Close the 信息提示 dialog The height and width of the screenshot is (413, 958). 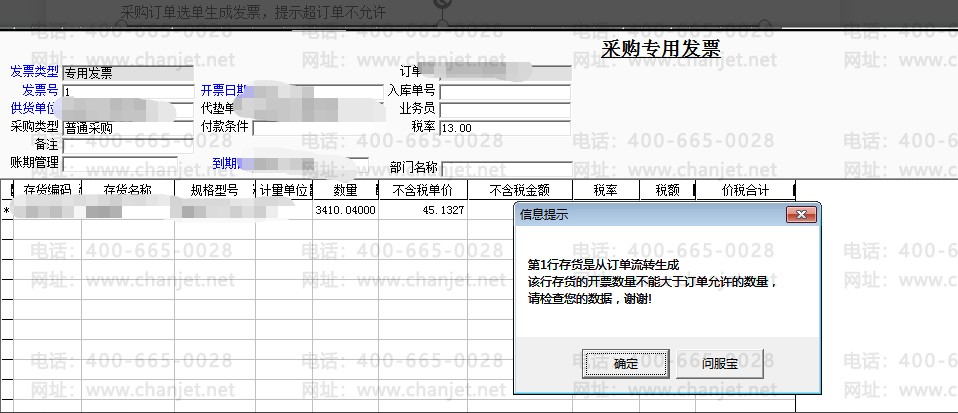point(801,214)
